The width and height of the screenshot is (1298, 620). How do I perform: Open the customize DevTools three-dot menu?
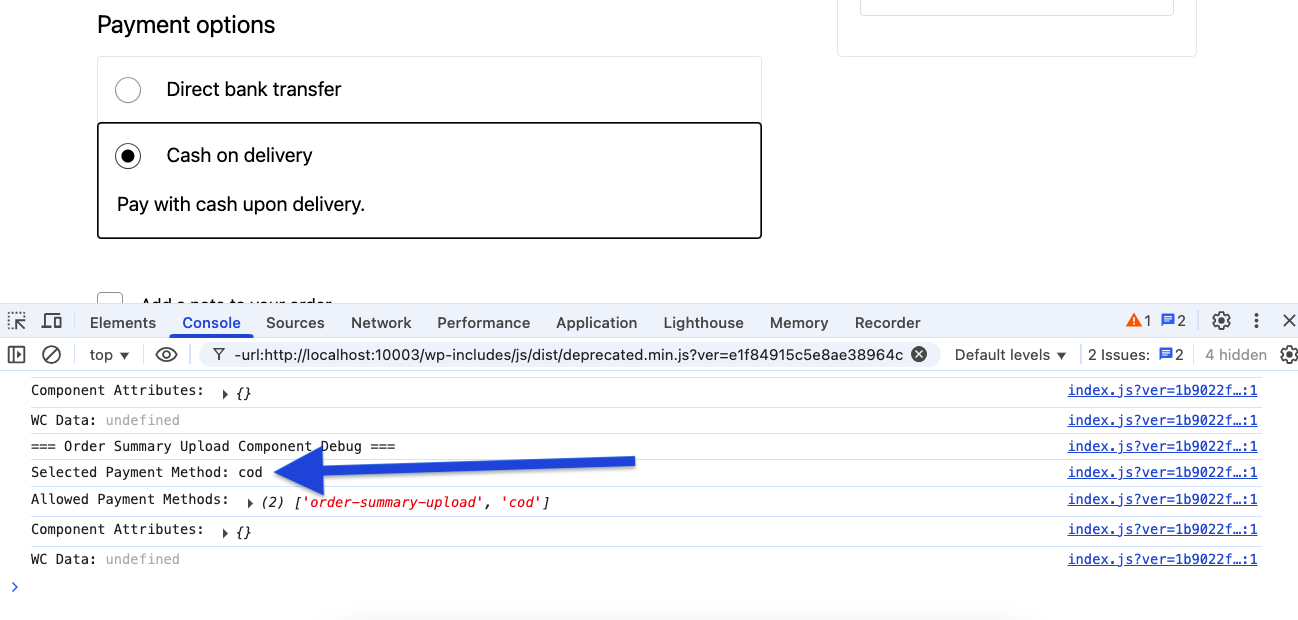click(1256, 320)
